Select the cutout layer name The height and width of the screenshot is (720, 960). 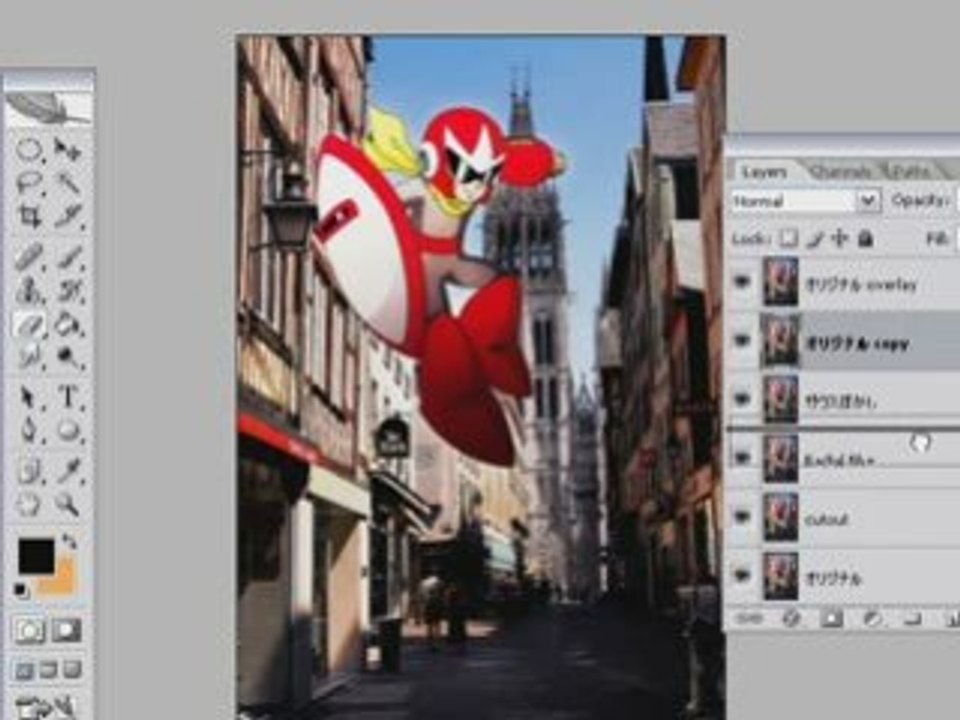tap(827, 520)
